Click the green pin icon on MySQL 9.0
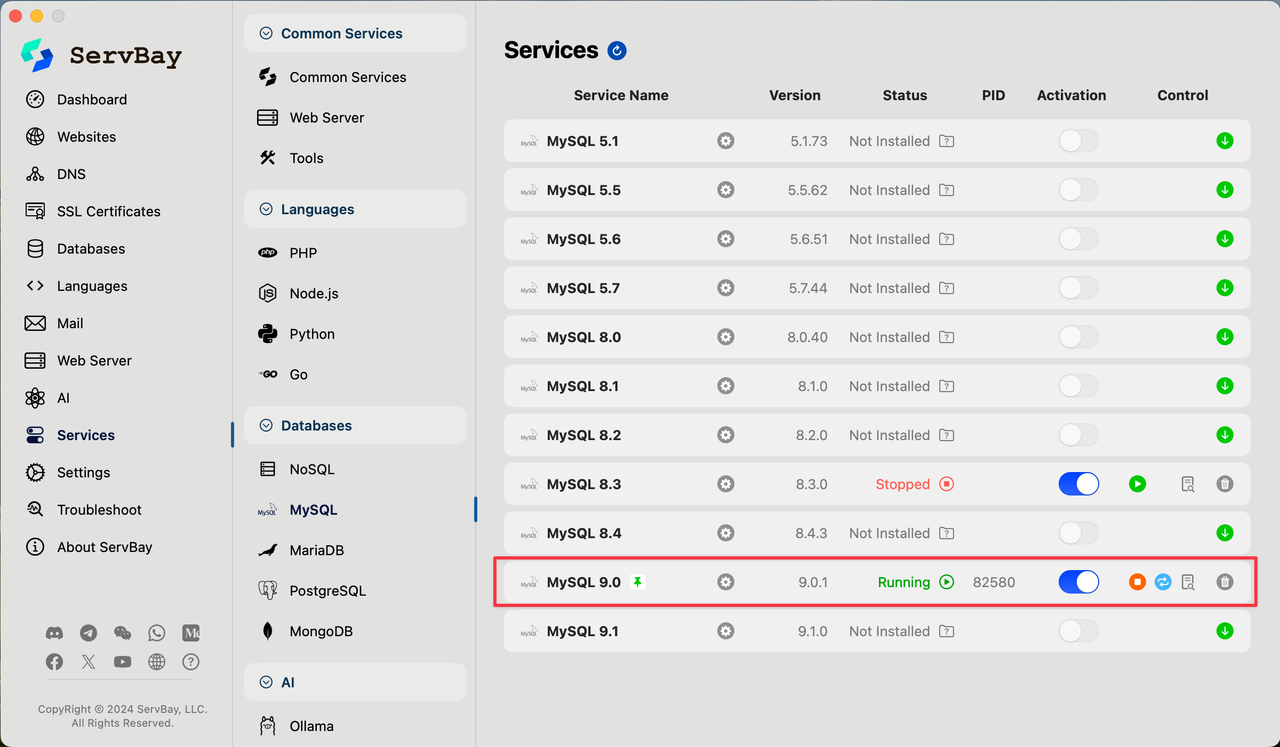Viewport: 1280px width, 747px height. point(637,582)
